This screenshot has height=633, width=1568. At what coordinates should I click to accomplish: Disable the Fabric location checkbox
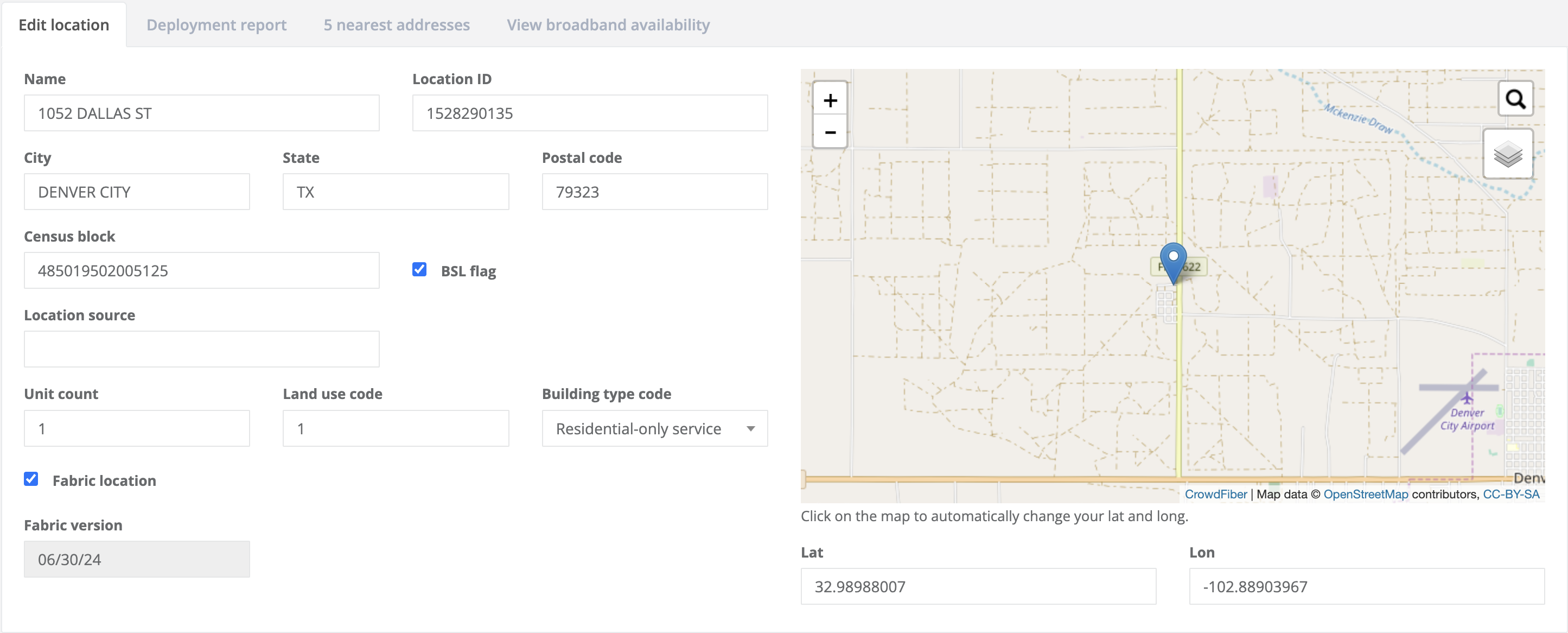pyautogui.click(x=31, y=479)
